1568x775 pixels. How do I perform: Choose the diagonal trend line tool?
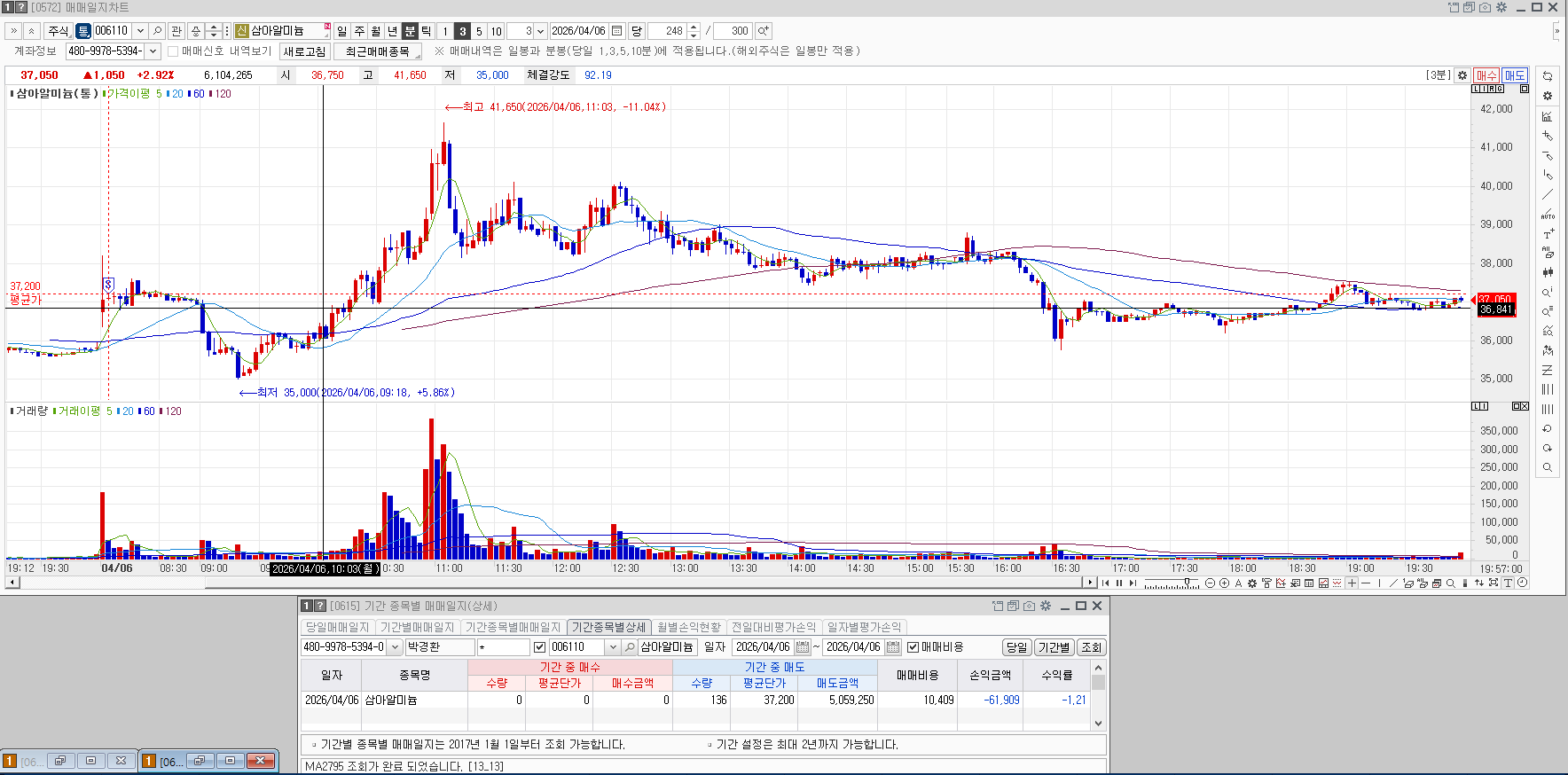point(1393,583)
